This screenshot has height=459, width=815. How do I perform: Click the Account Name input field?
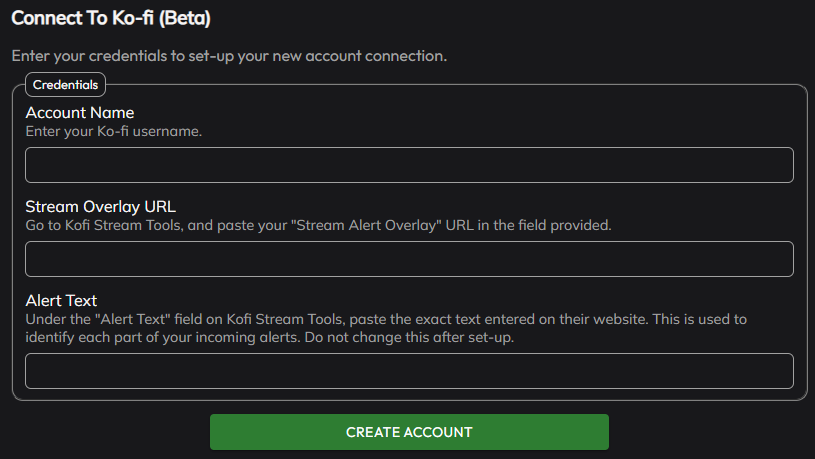tap(409, 165)
